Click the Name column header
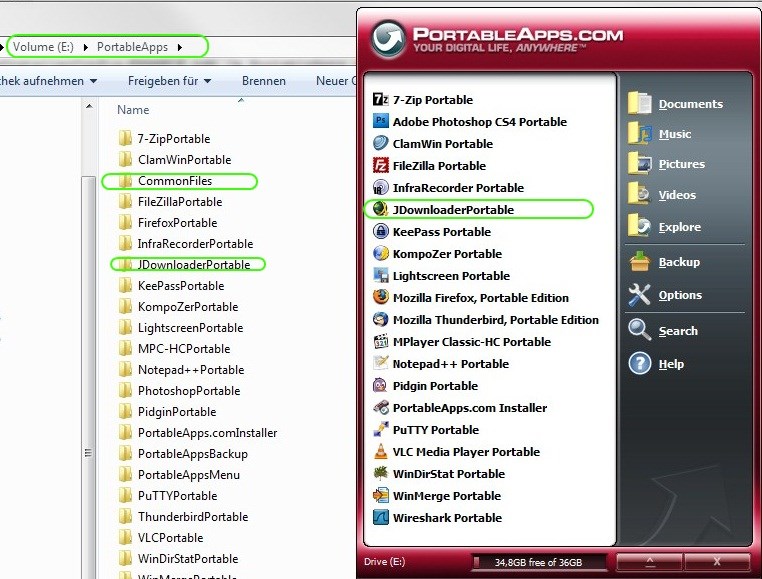This screenshot has height=579, width=762. [x=133, y=110]
